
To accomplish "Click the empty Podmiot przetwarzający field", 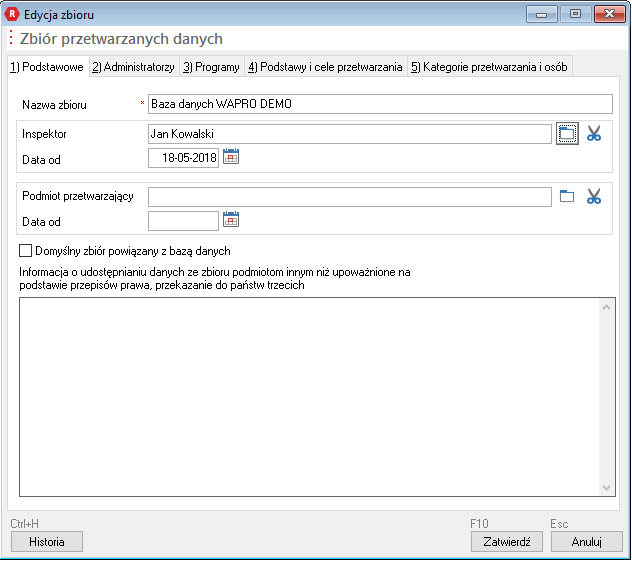I will pyautogui.click(x=350, y=197).
